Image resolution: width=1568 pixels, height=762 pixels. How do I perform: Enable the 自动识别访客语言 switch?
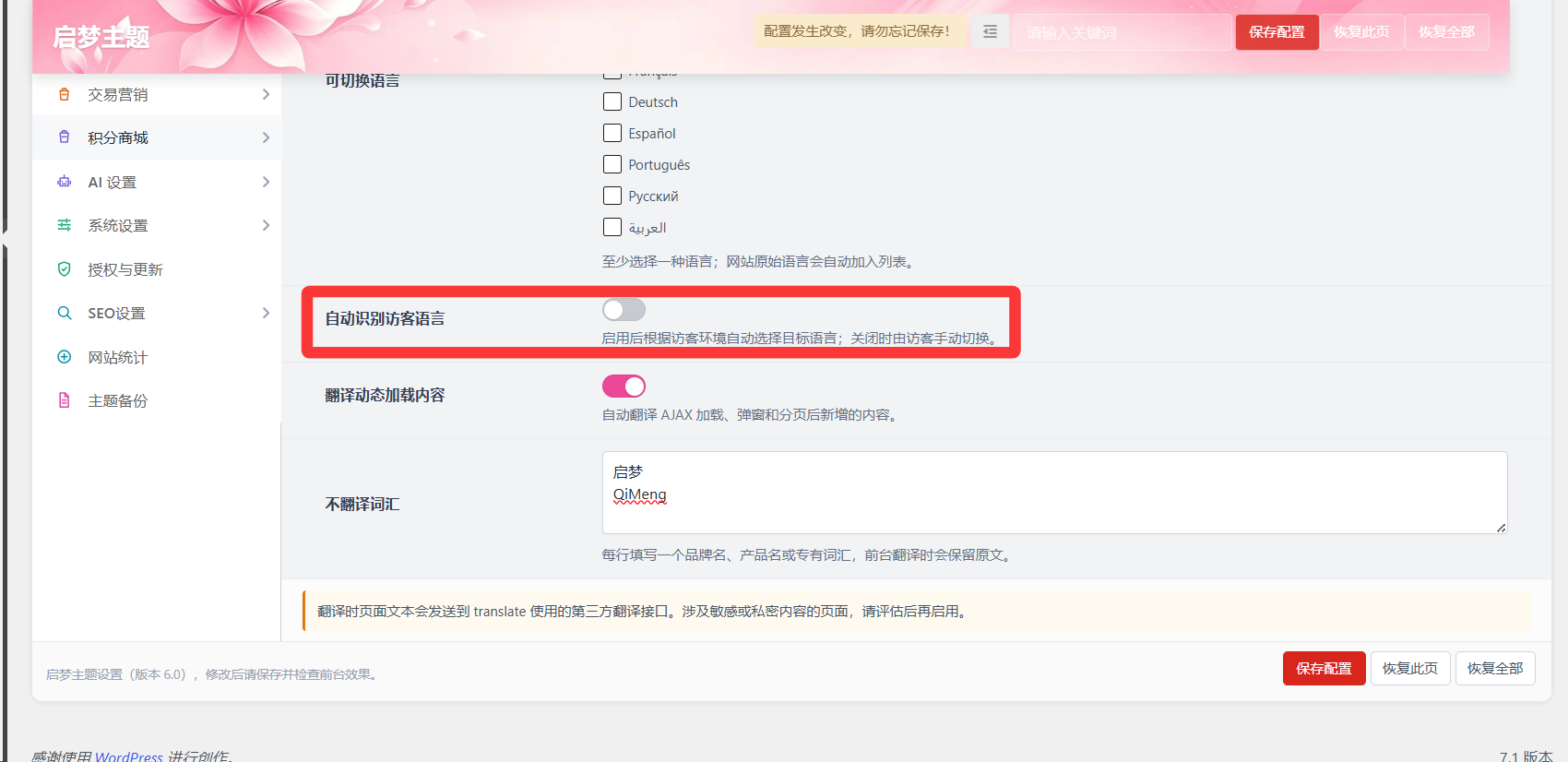pos(624,310)
